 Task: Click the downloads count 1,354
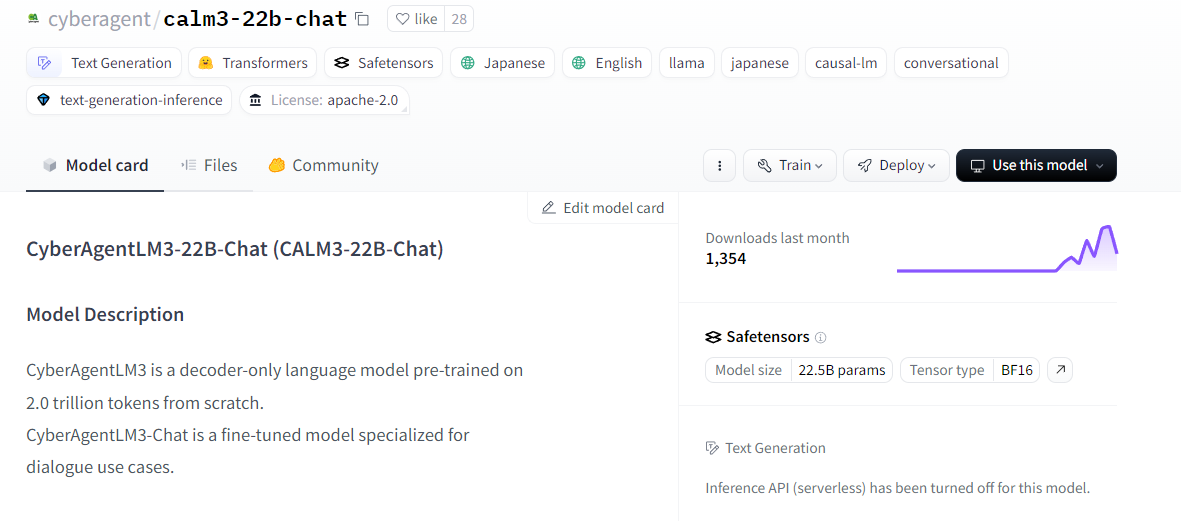click(726, 259)
